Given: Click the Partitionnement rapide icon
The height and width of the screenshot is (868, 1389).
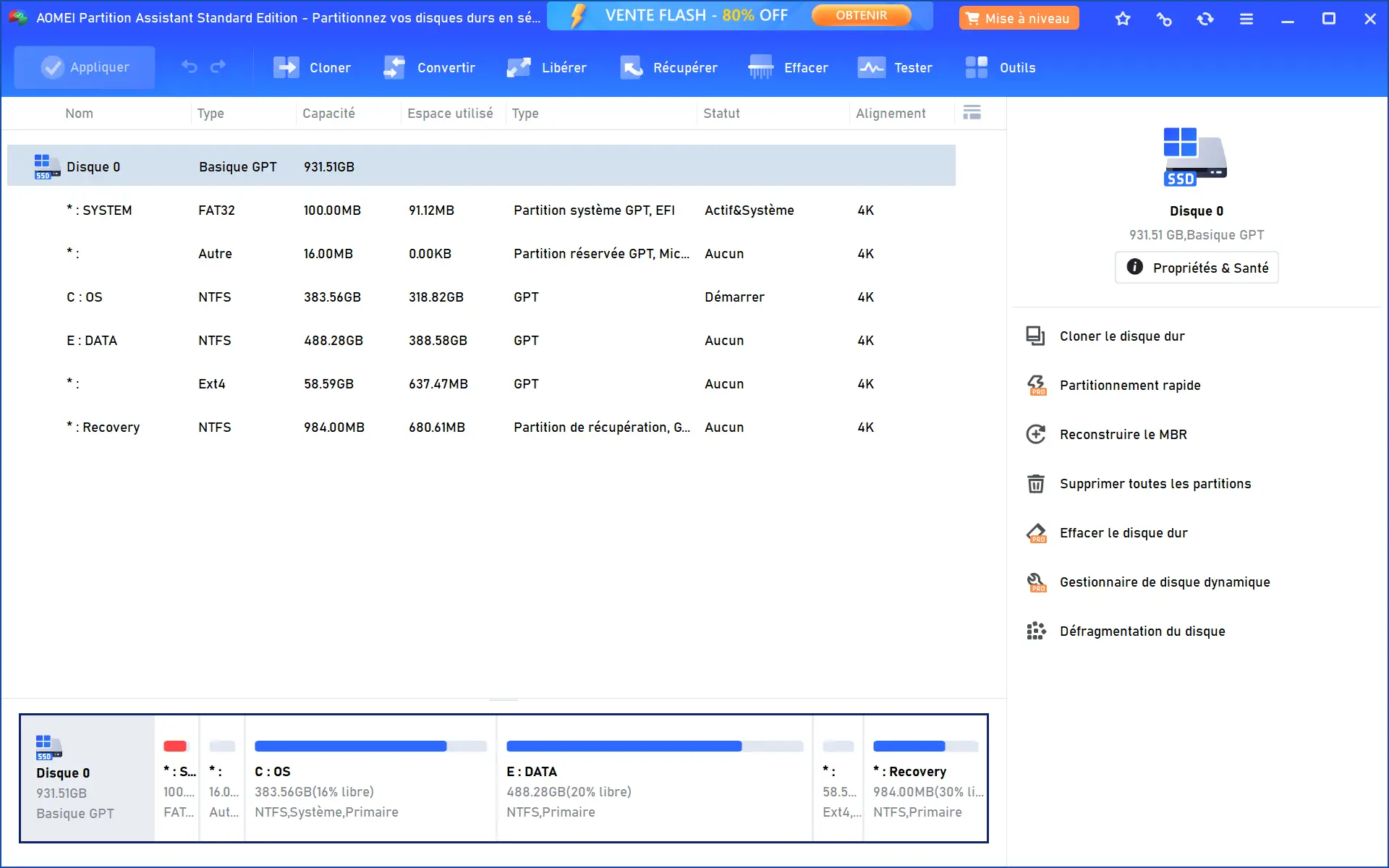Looking at the screenshot, I should click(x=1036, y=385).
